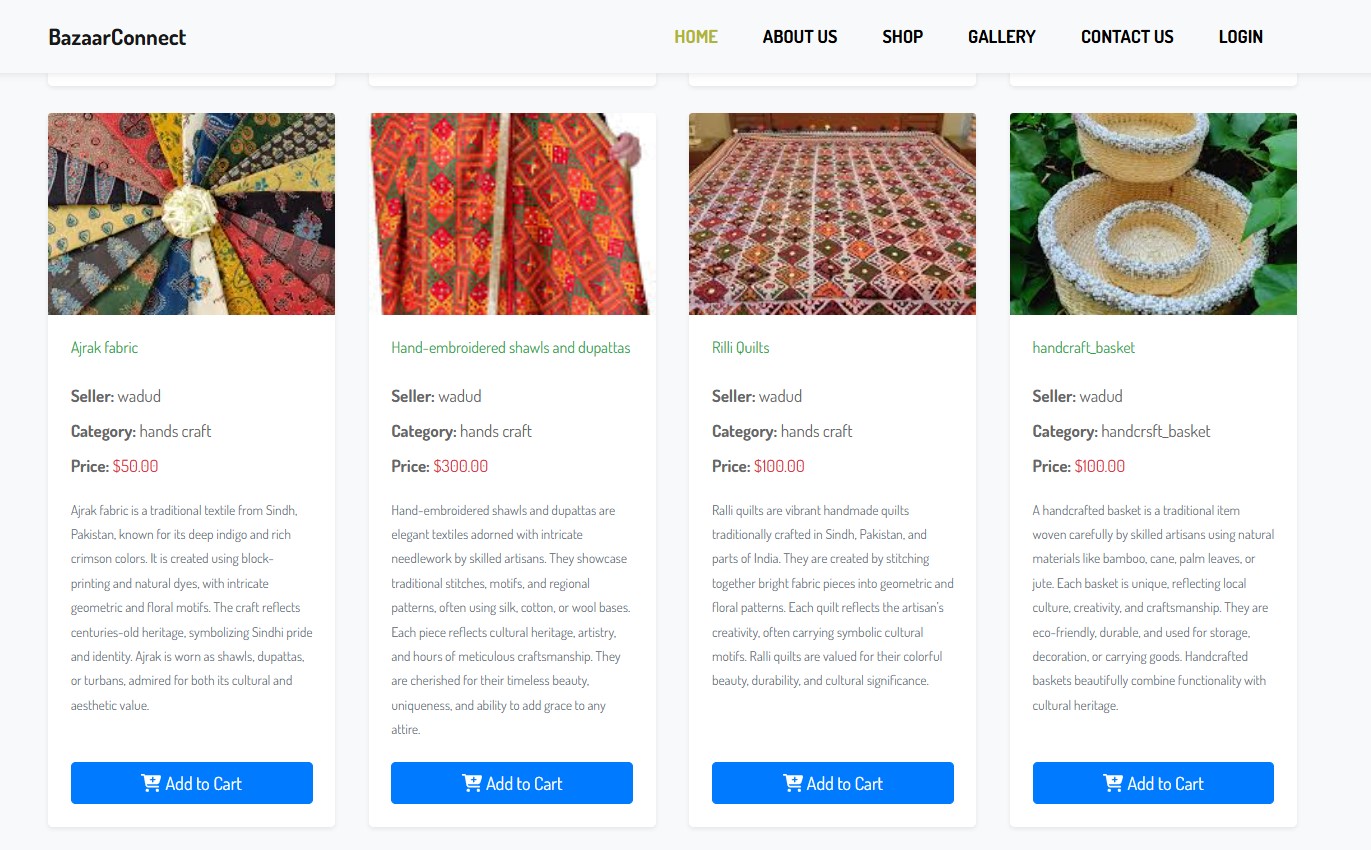Open the Shop page
The image size is (1371, 850).
902,37
